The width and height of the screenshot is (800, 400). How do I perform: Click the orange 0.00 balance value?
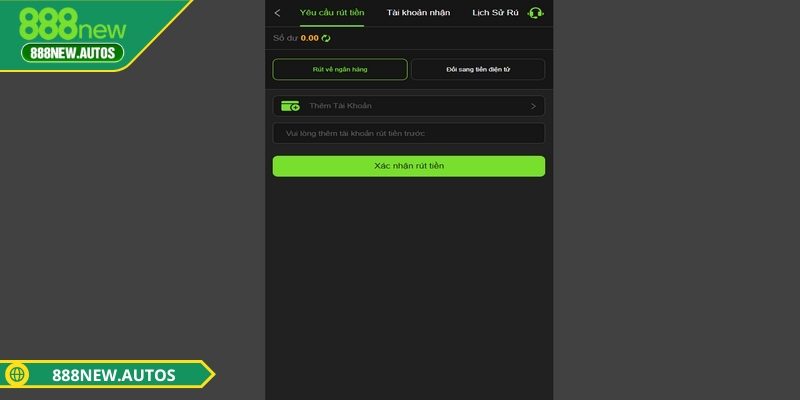309,38
